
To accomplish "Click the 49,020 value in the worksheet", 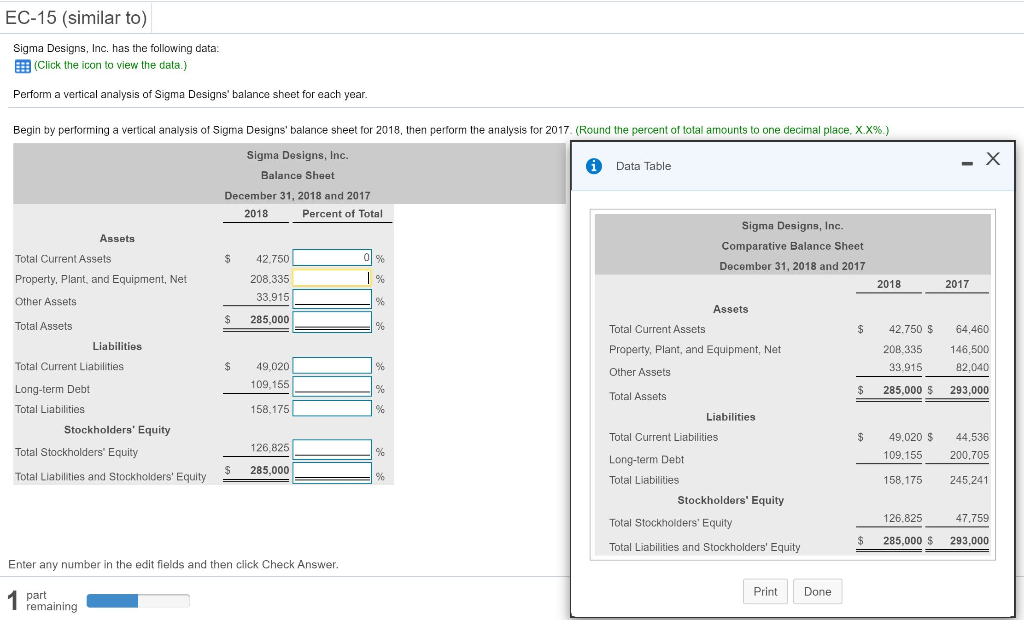I will coord(272,367).
